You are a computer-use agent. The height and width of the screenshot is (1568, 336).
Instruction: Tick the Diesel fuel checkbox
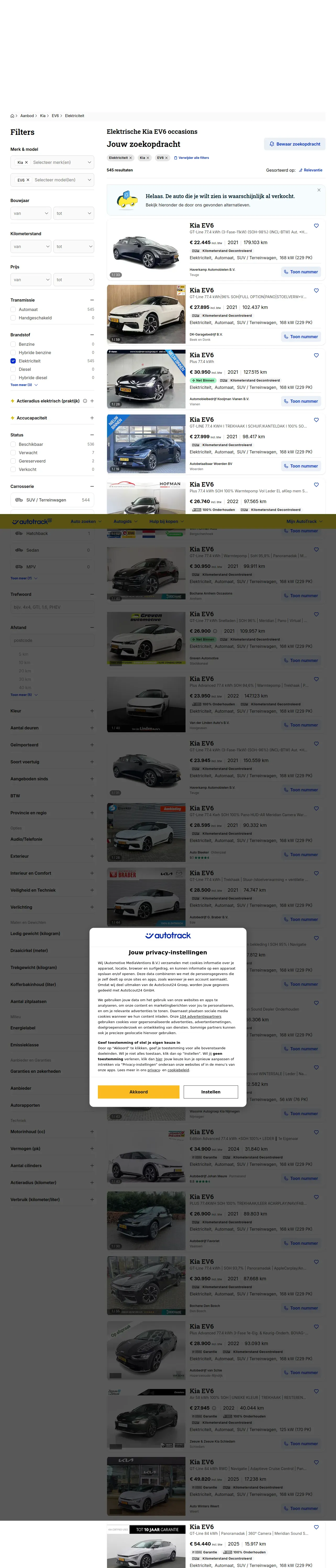(x=13, y=370)
